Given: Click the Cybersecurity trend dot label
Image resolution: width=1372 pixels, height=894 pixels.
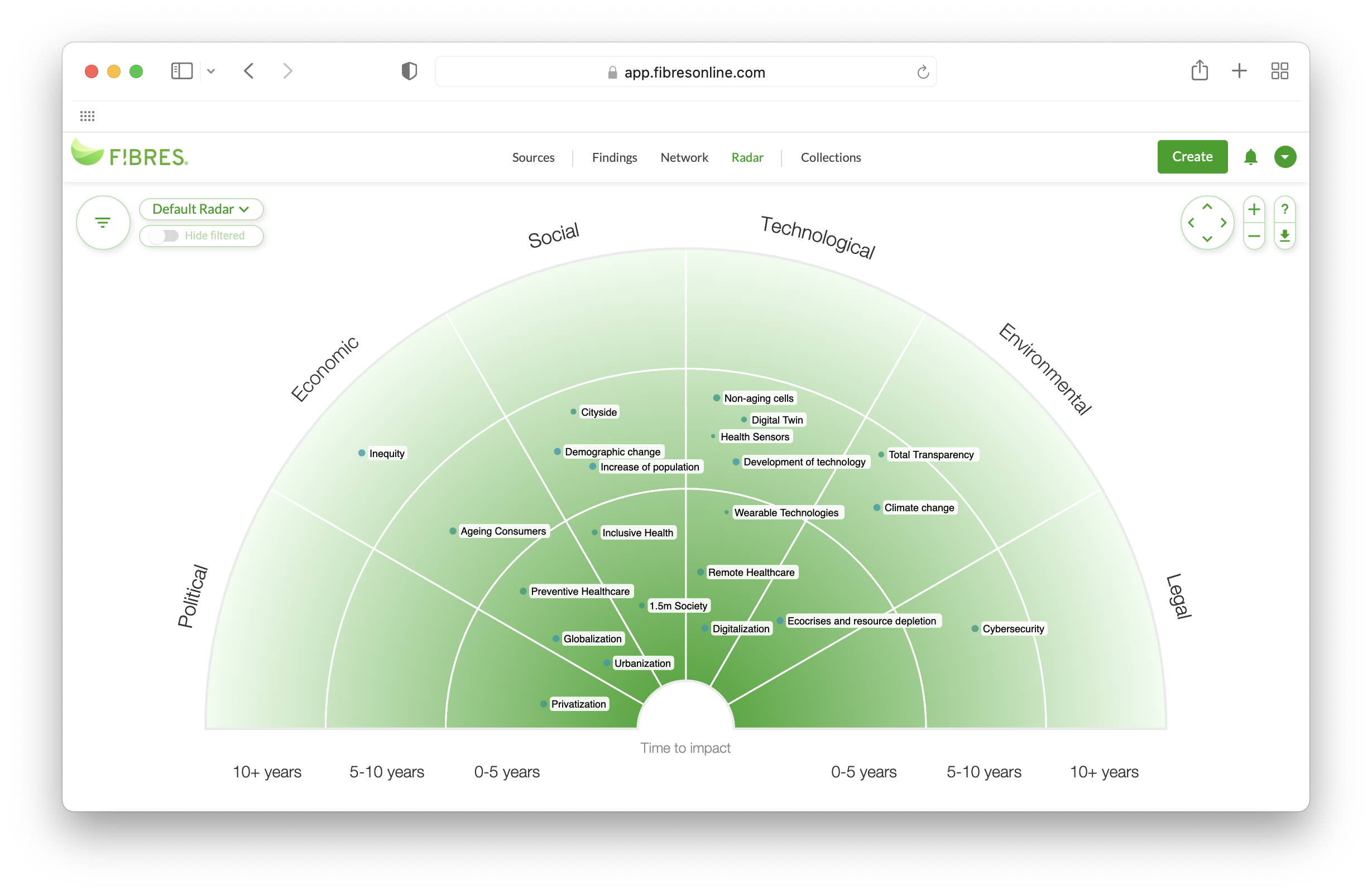Looking at the screenshot, I should (x=1013, y=629).
